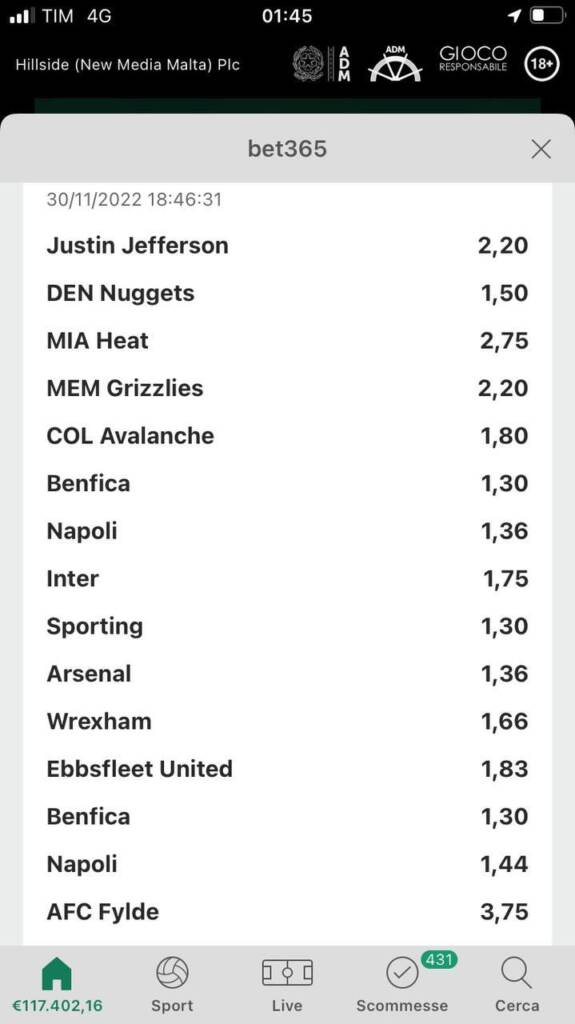Tap the 18+ age restriction icon
This screenshot has height=1024, width=575.
tap(542, 64)
